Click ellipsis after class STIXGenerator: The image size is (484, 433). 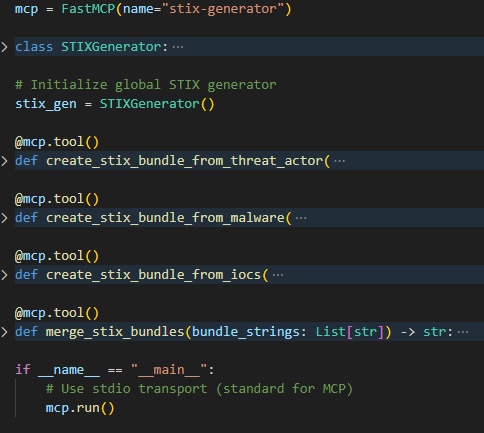click(x=178, y=47)
